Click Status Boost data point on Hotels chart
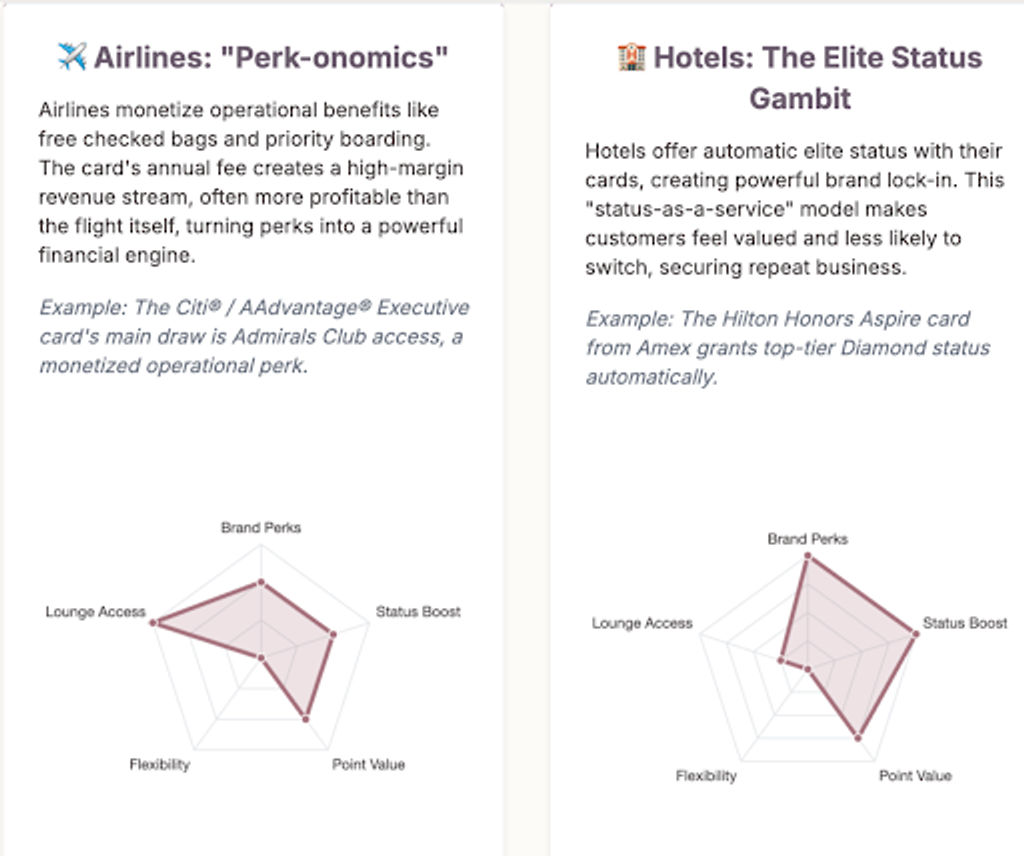 click(915, 634)
